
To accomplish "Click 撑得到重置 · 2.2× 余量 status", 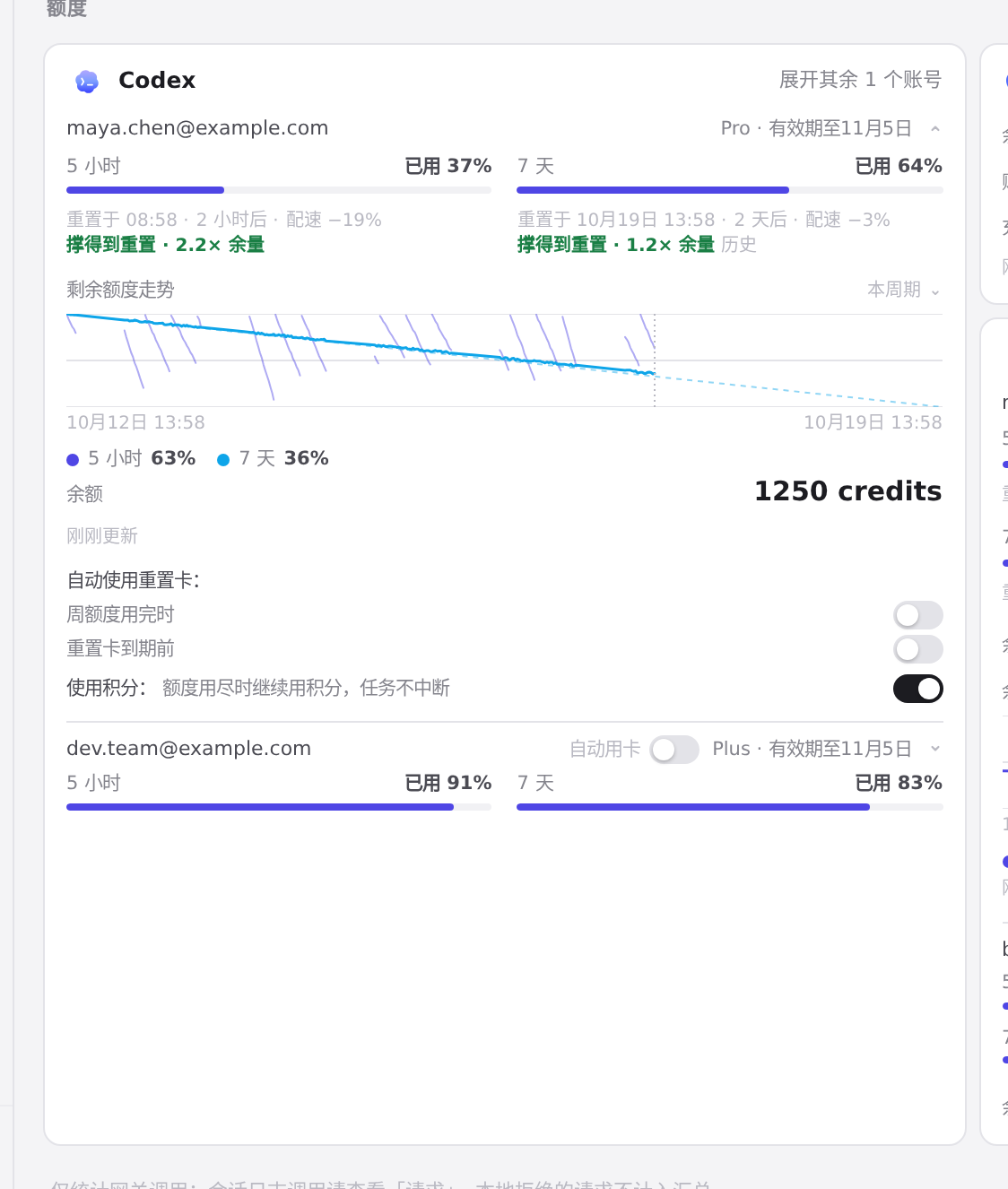I will [166, 245].
